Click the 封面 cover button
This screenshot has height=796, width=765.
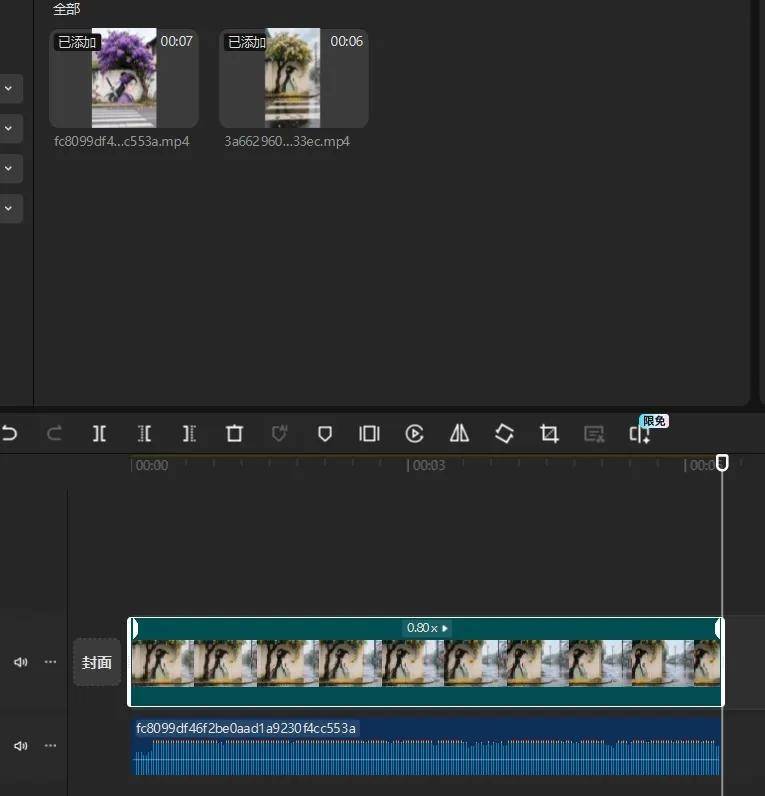[x=97, y=662]
